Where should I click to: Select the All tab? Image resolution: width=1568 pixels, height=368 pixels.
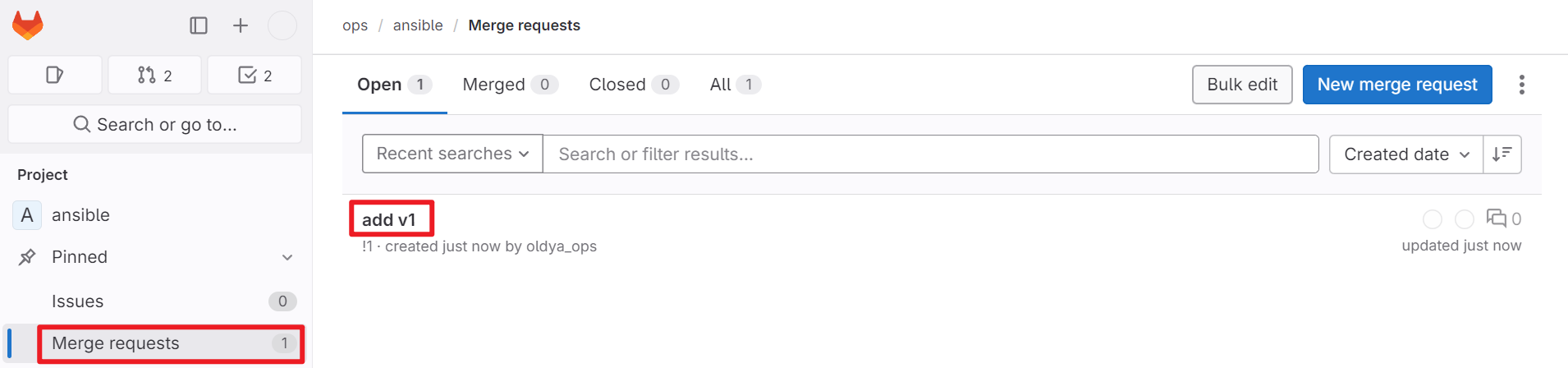(x=736, y=85)
